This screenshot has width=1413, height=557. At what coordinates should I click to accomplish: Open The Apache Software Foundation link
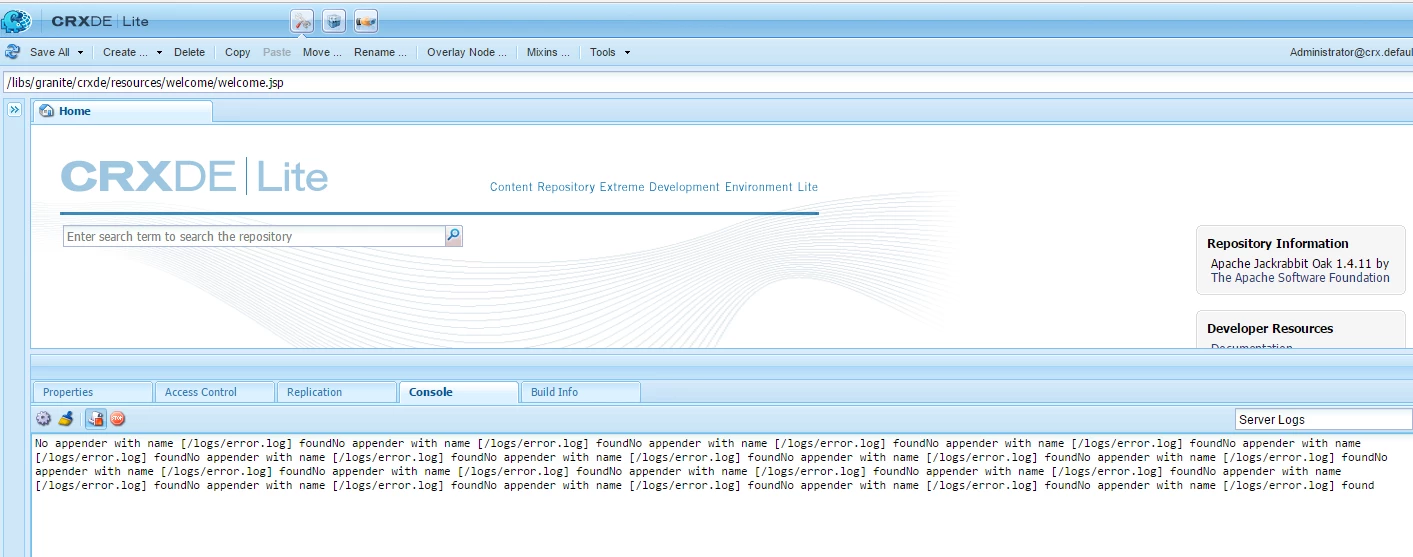1300,278
